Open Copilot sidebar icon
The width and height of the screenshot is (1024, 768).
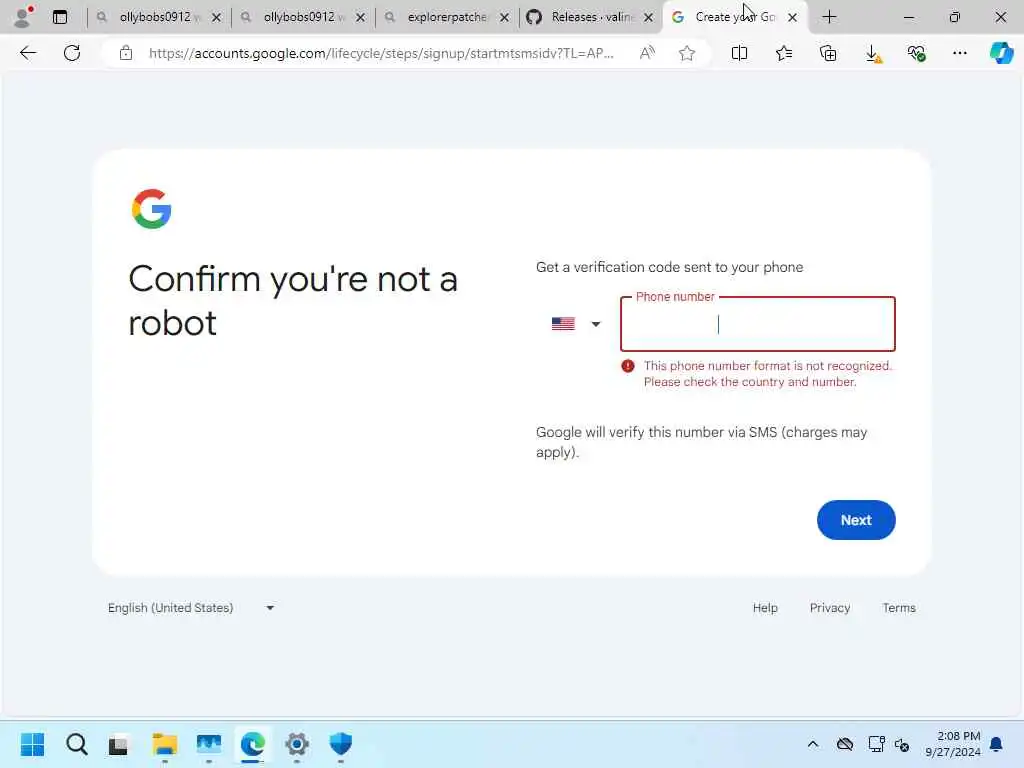tap(1001, 53)
